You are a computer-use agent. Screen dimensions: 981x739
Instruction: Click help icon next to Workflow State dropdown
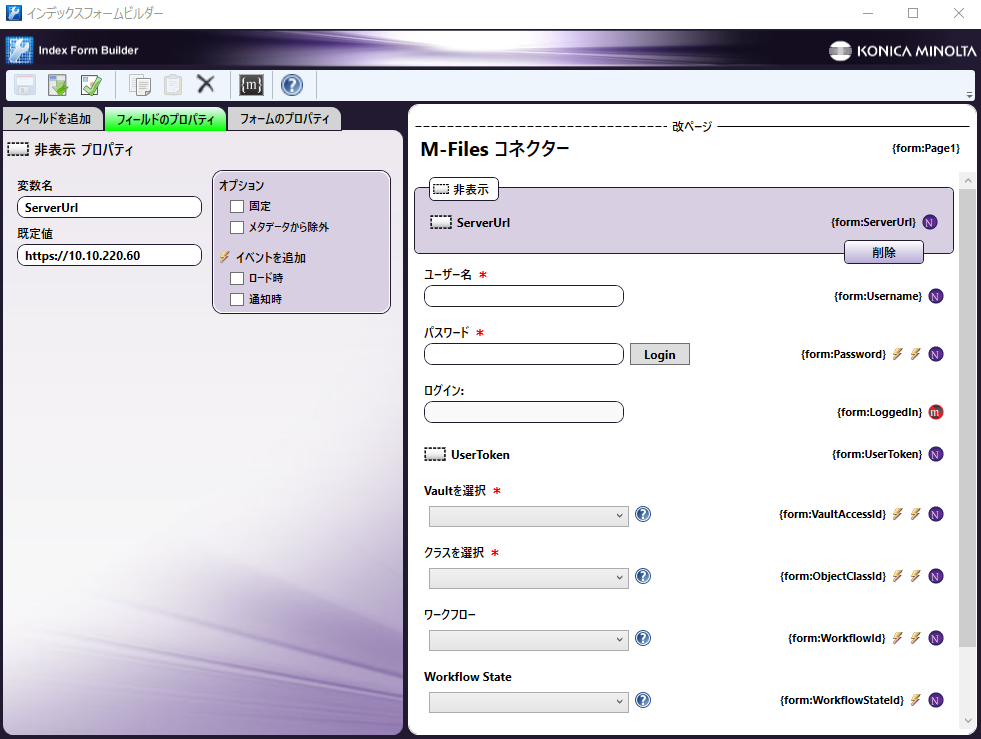click(643, 700)
